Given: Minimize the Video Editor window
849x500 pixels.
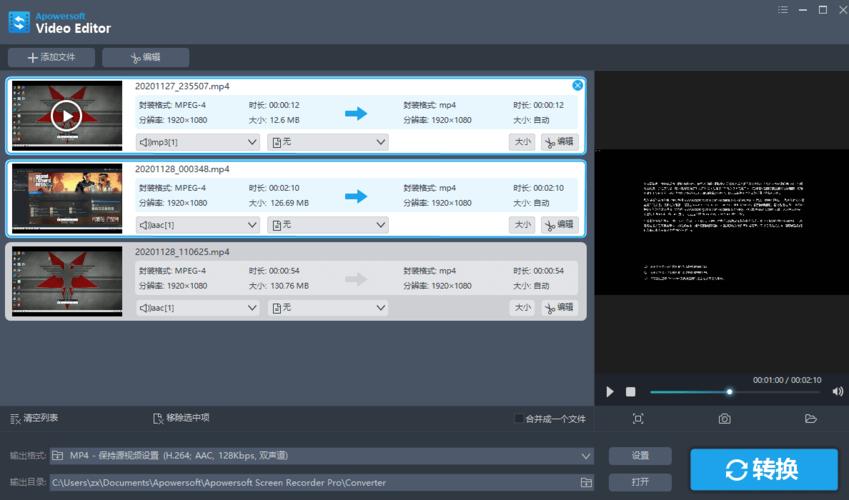Looking at the screenshot, I should pos(802,10).
